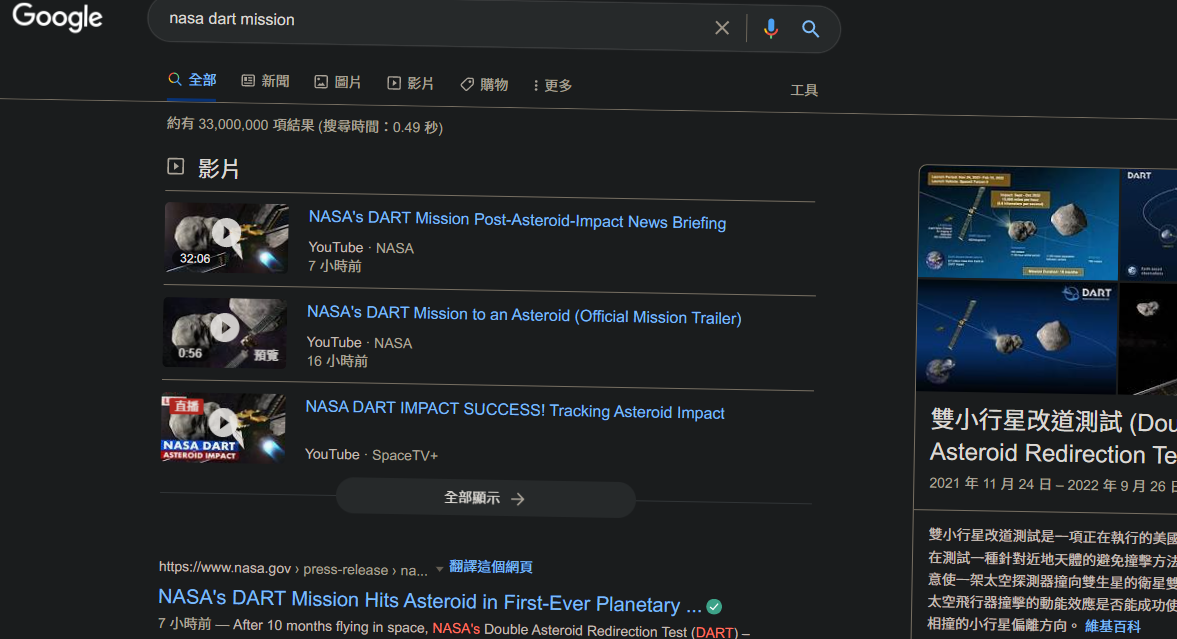The height and width of the screenshot is (639, 1177).
Task: Start voice search with the microphone icon
Action: click(771, 29)
